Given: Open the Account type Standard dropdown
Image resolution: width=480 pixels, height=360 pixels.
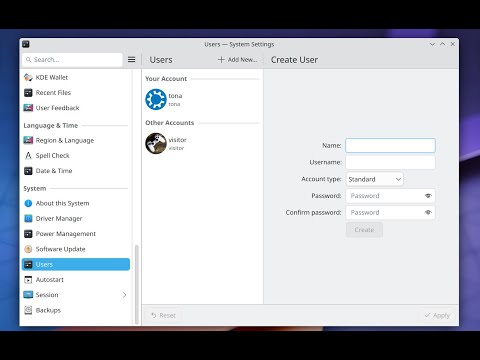Looking at the screenshot, I should click(x=375, y=179).
